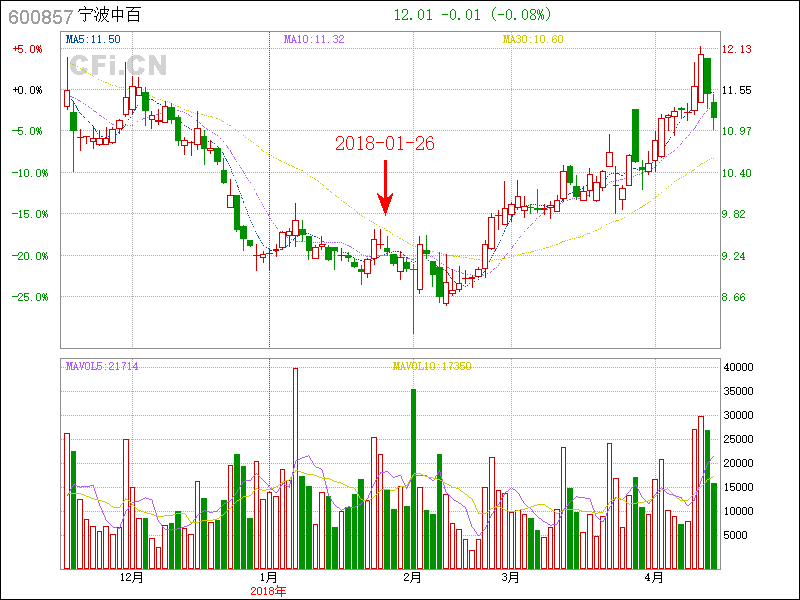Click the 35000 volume axis label
This screenshot has height=600, width=800.
click(738, 391)
